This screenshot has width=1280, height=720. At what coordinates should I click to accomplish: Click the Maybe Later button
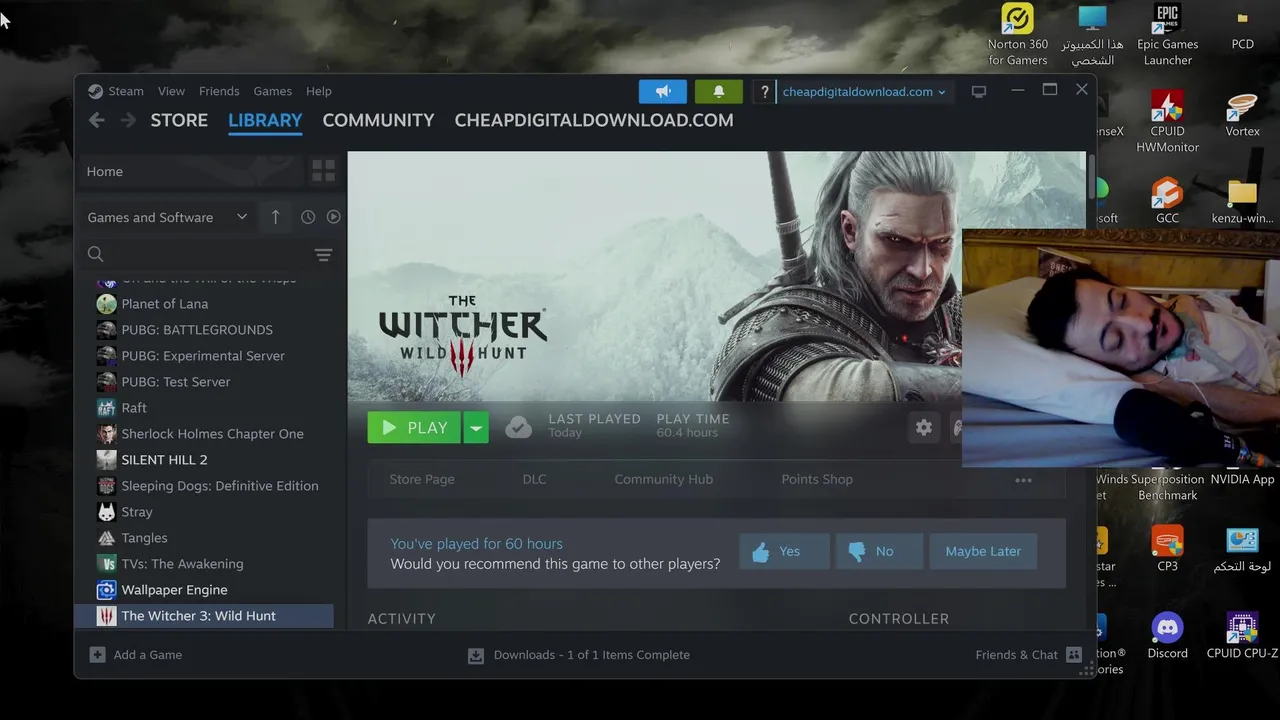(x=983, y=551)
